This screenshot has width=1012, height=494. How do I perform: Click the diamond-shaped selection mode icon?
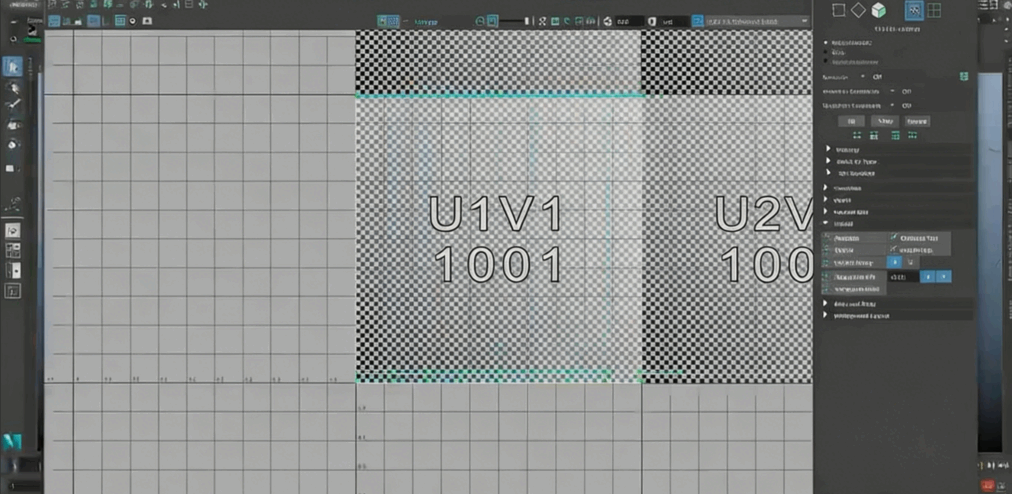click(858, 11)
